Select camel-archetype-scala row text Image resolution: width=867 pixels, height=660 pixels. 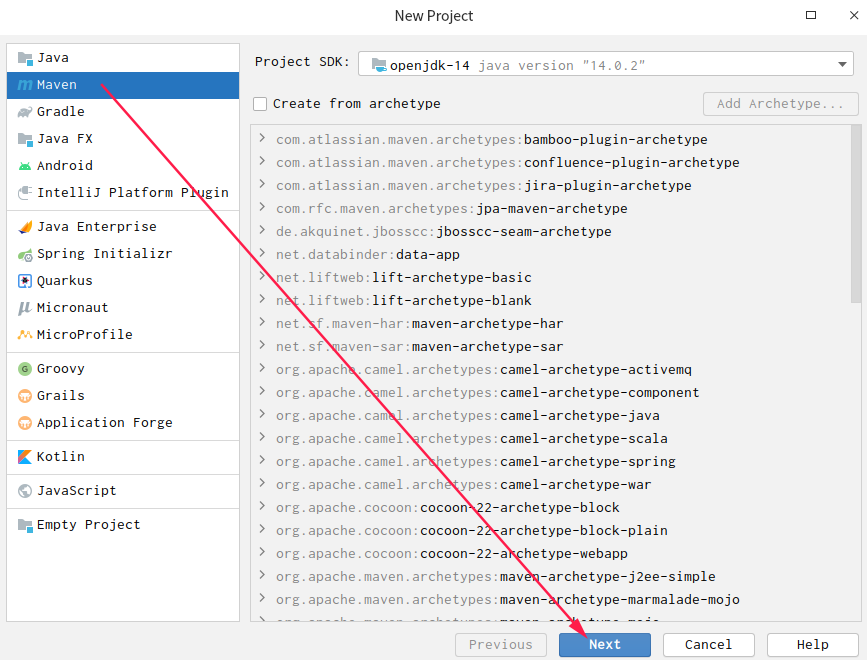472,439
